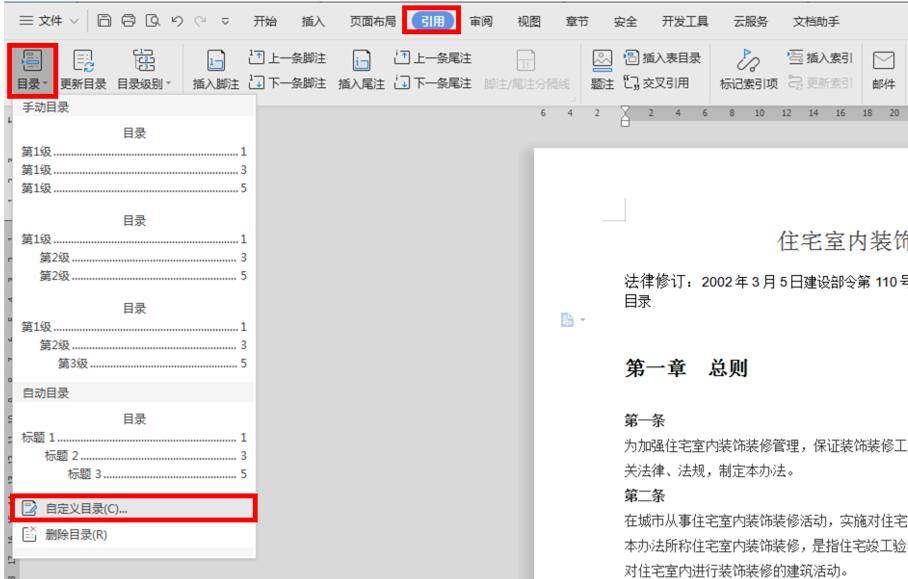Click the 插入尾注 (Insert Endnote) icon
Viewport: 908px width, 579px height.
[x=361, y=60]
